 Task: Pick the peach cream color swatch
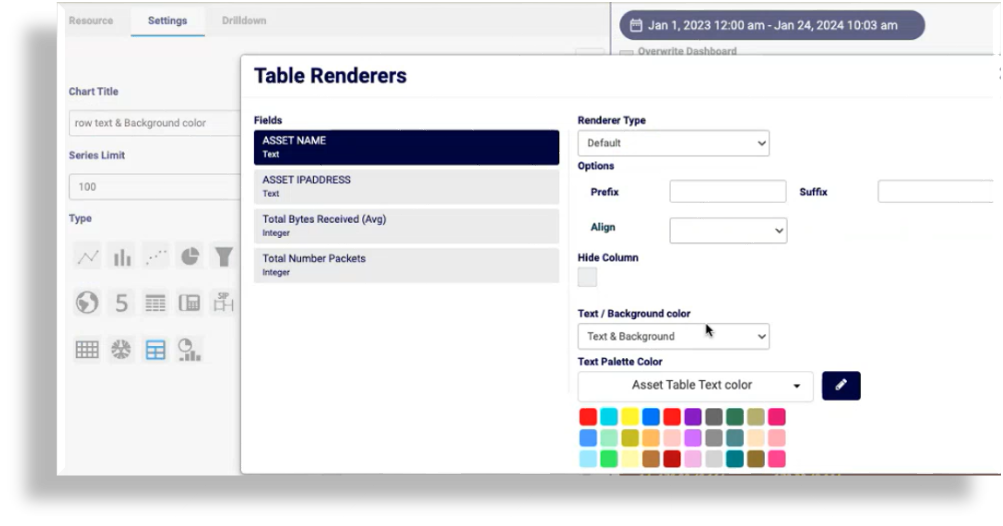click(x=756, y=438)
